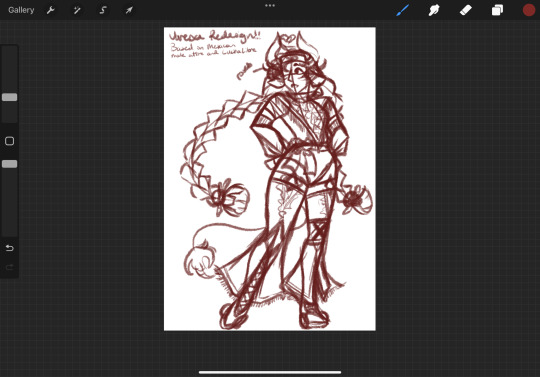The width and height of the screenshot is (540, 377).
Task: Open the Layers panel
Action: coord(497,10)
